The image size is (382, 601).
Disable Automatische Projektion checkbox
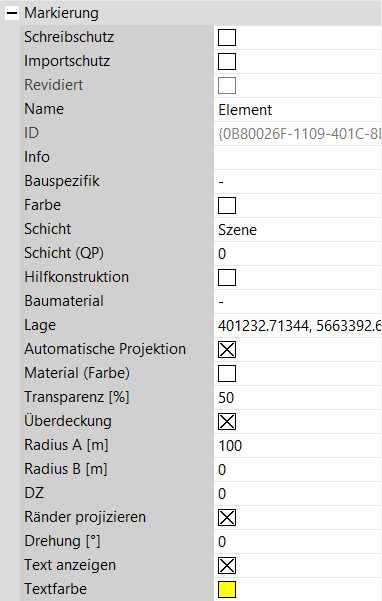point(227,350)
